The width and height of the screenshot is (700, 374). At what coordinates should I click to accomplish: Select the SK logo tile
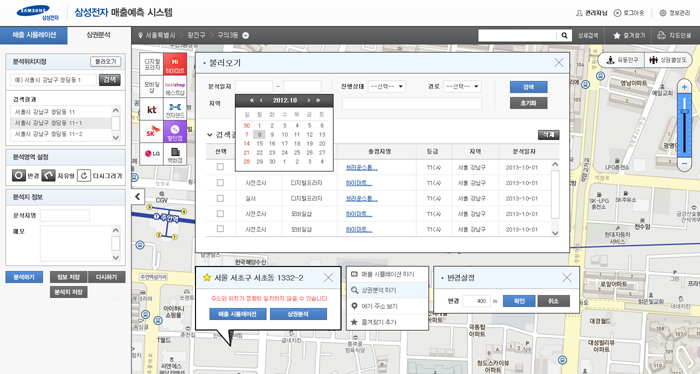pos(152,132)
